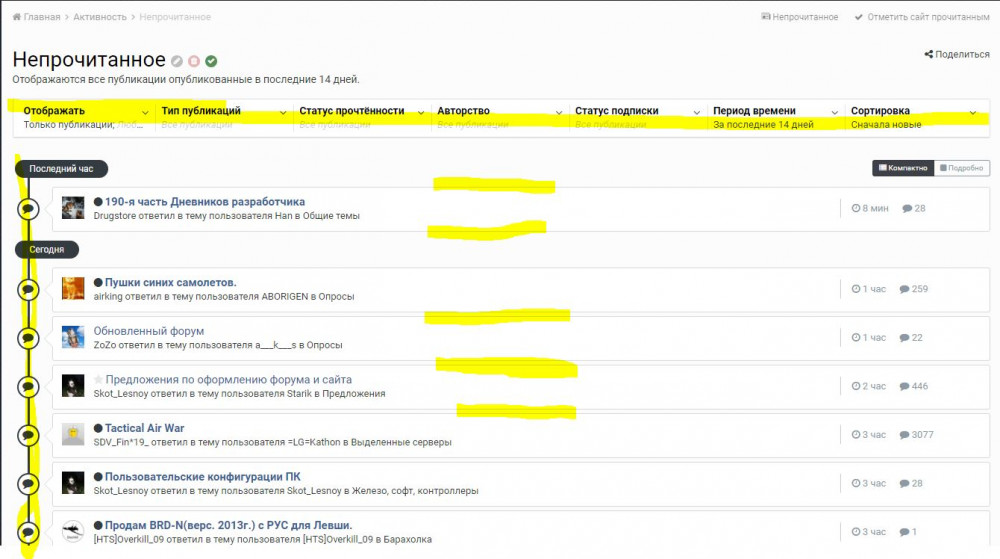This screenshot has height=559, width=1000.
Task: Click timeline comment bubble for конфигурации ПК row
Action: 28,484
